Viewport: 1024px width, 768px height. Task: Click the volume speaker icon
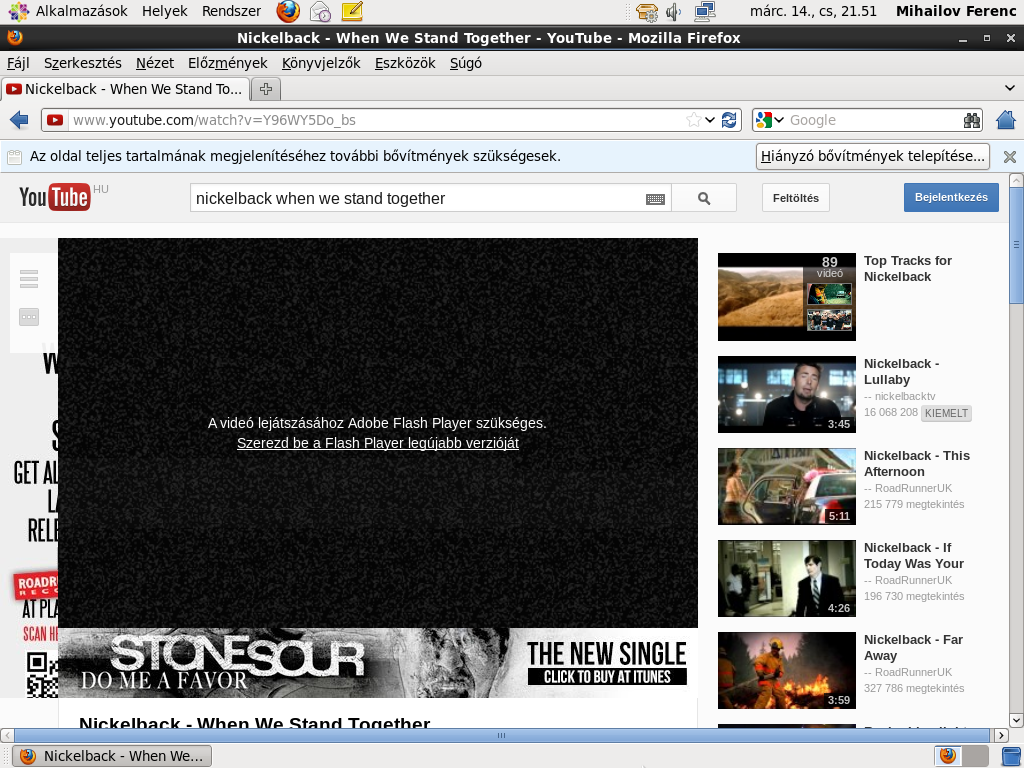pos(673,11)
